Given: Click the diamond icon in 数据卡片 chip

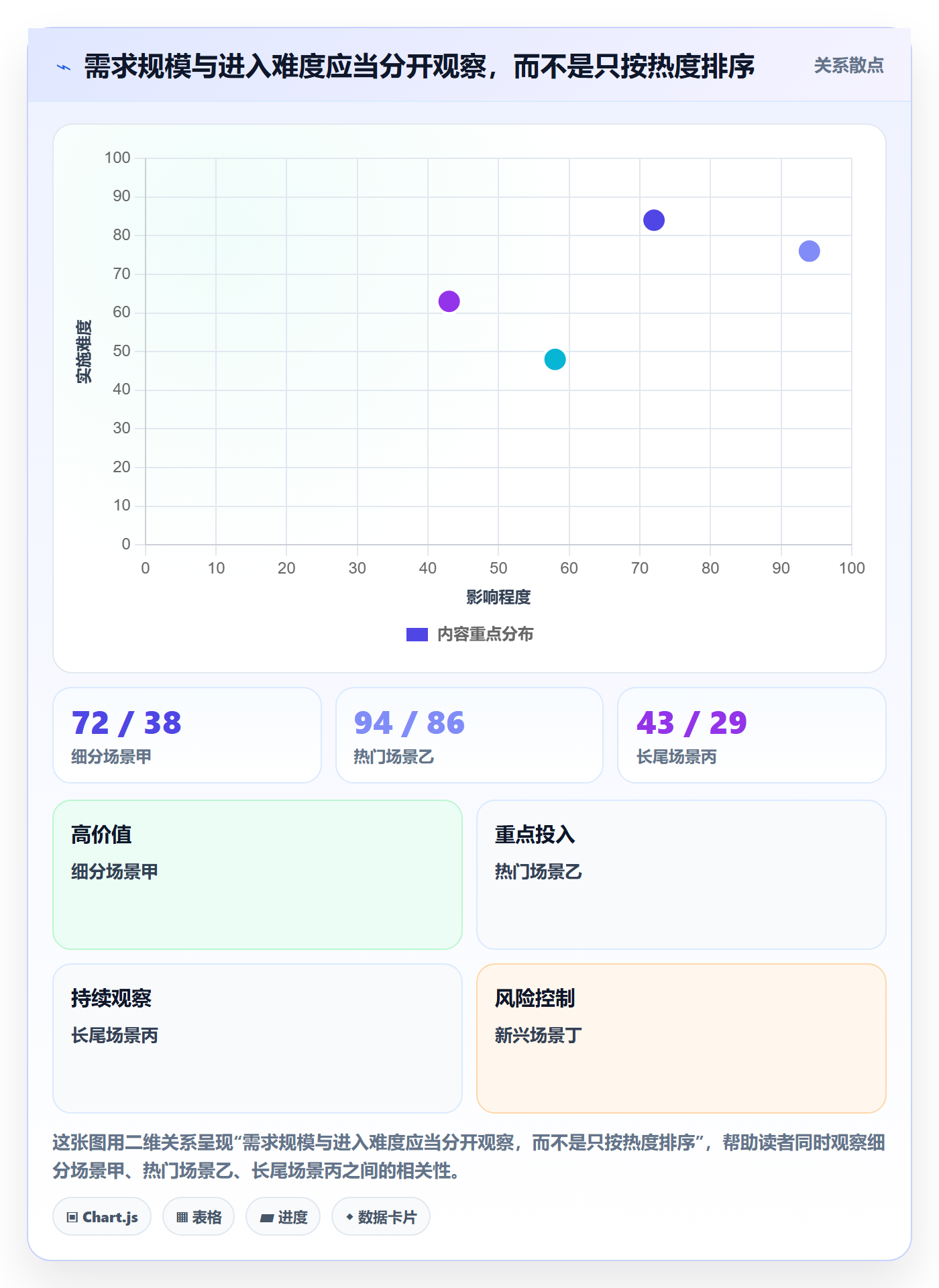Looking at the screenshot, I should (349, 1217).
